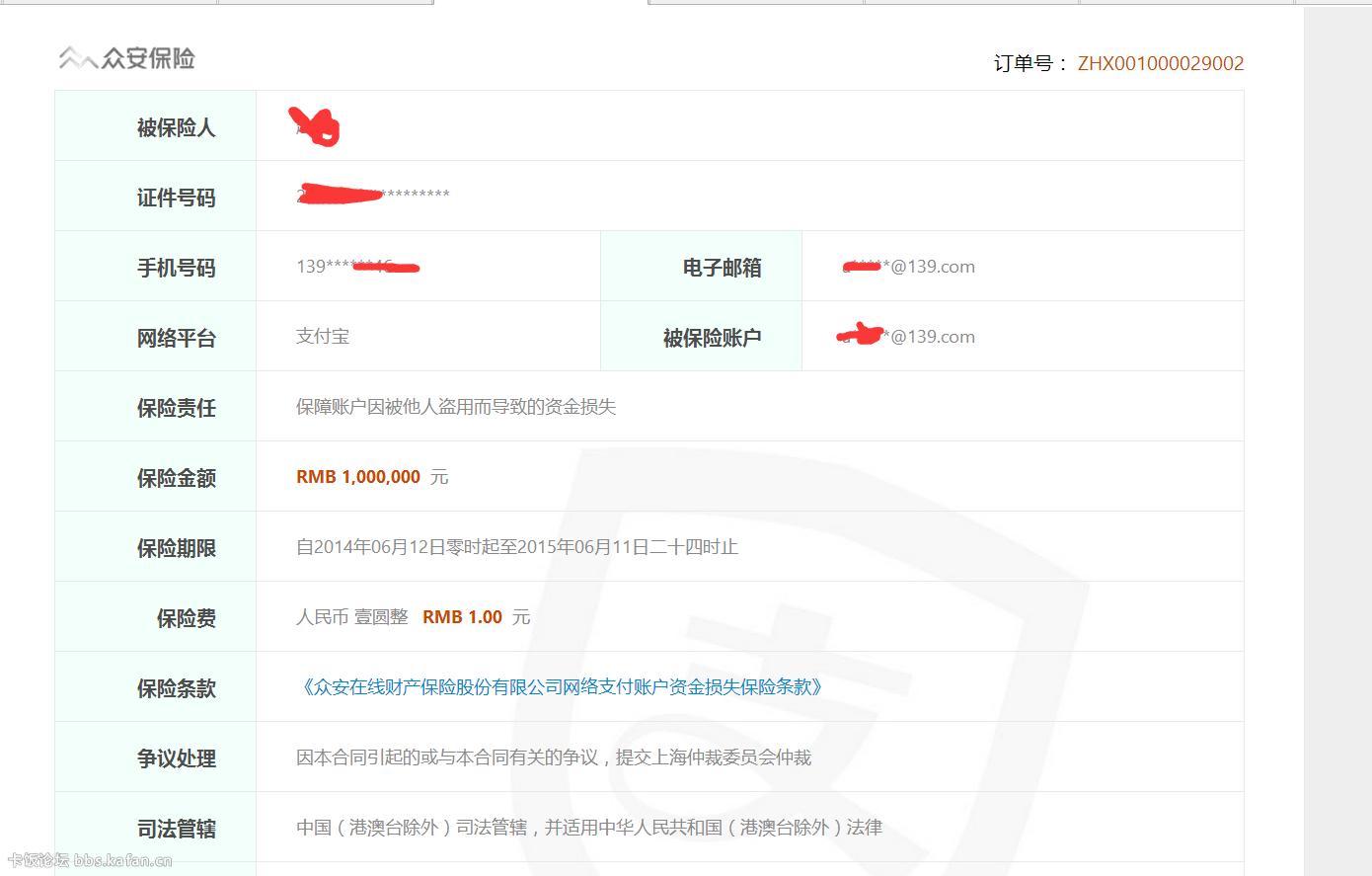Image resolution: width=1372 pixels, height=876 pixels.
Task: Click the @139.com value in 被保险账户 row
Action: [906, 336]
